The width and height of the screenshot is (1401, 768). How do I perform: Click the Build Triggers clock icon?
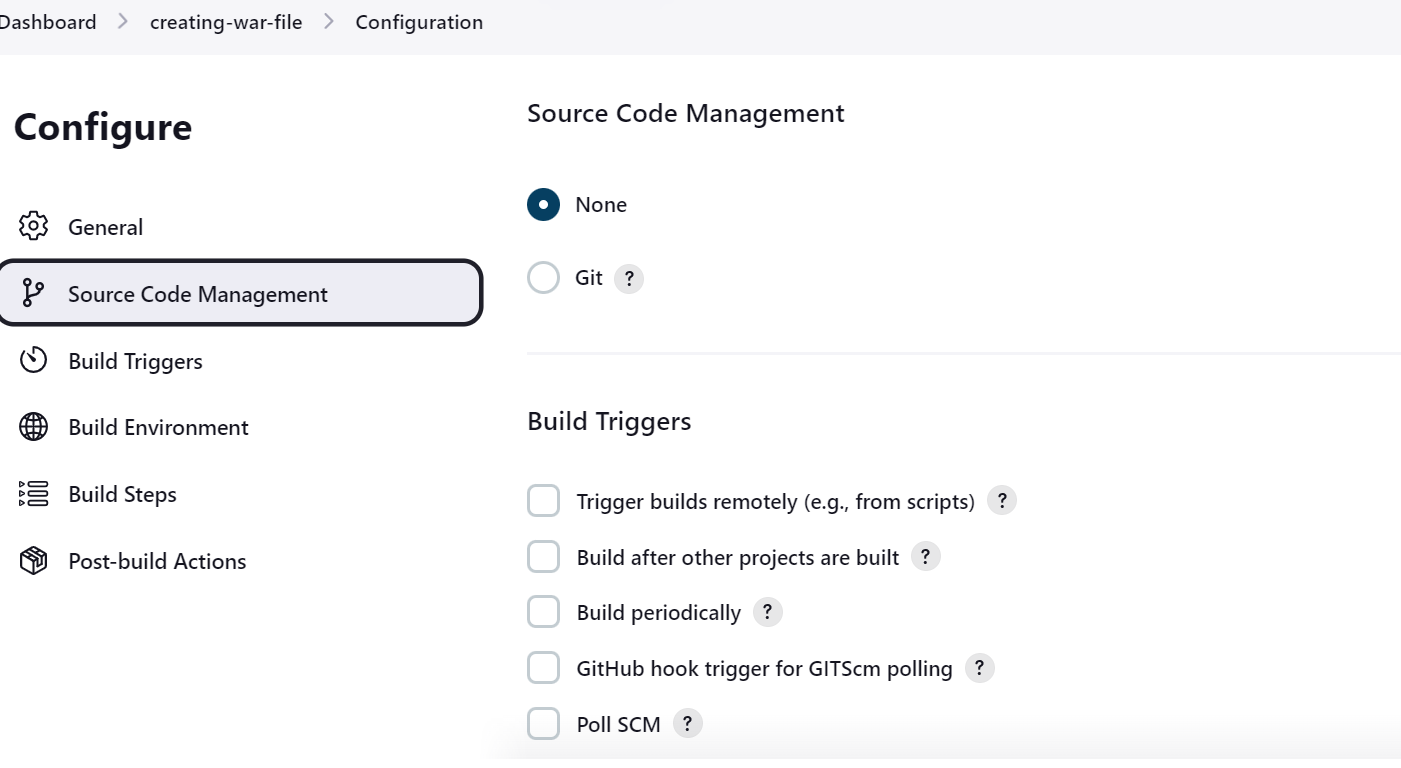pyautogui.click(x=34, y=360)
